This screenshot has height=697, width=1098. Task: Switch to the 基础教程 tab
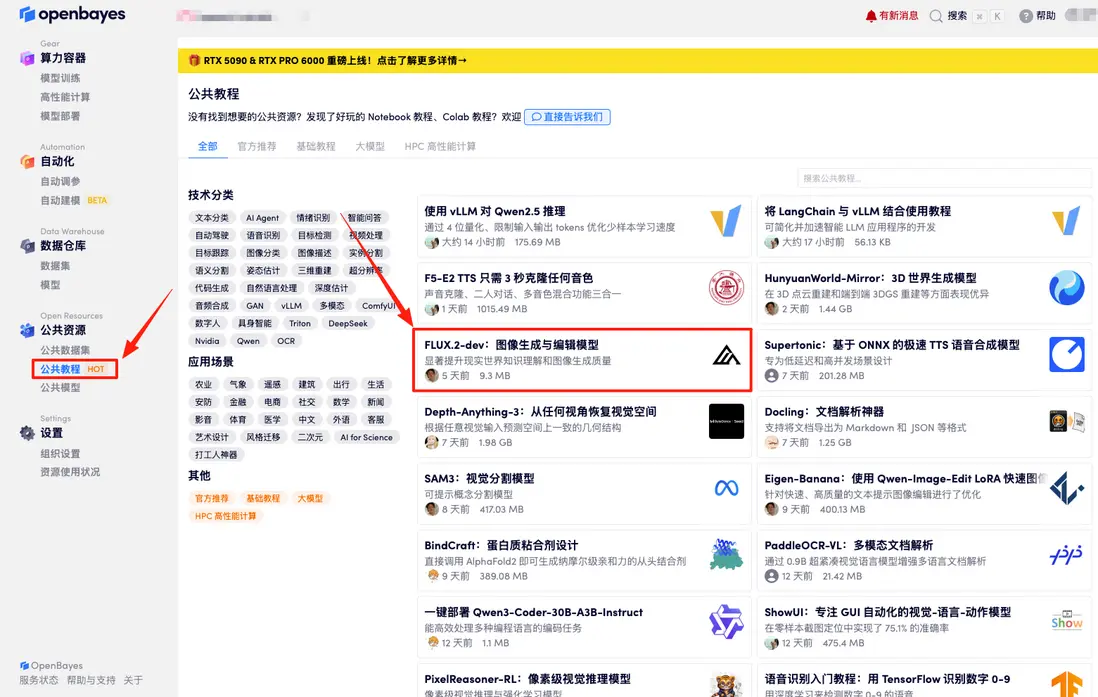316,146
